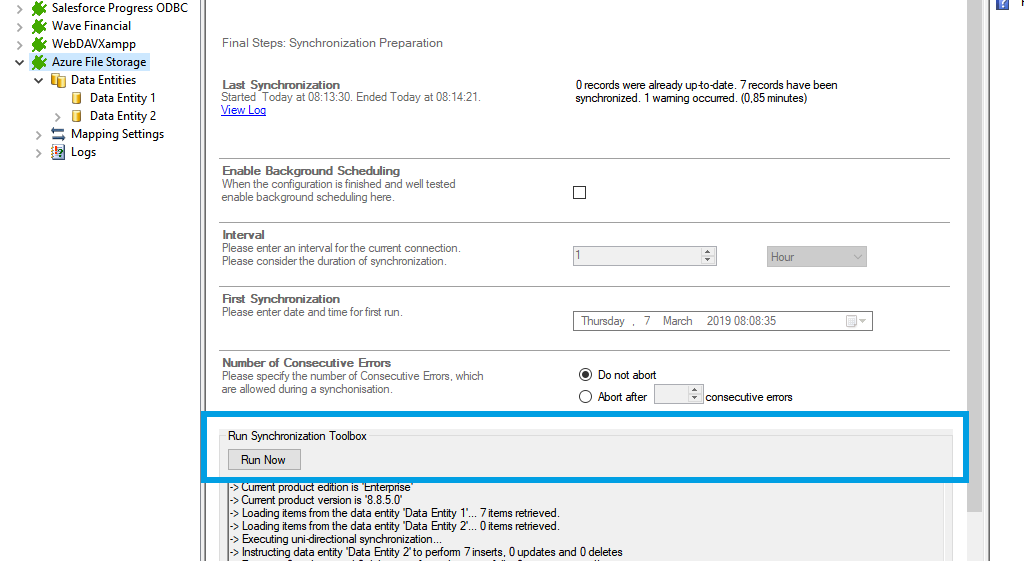This screenshot has width=1024, height=561.
Task: Click the Data Entity 1 database icon
Action: pos(77,98)
